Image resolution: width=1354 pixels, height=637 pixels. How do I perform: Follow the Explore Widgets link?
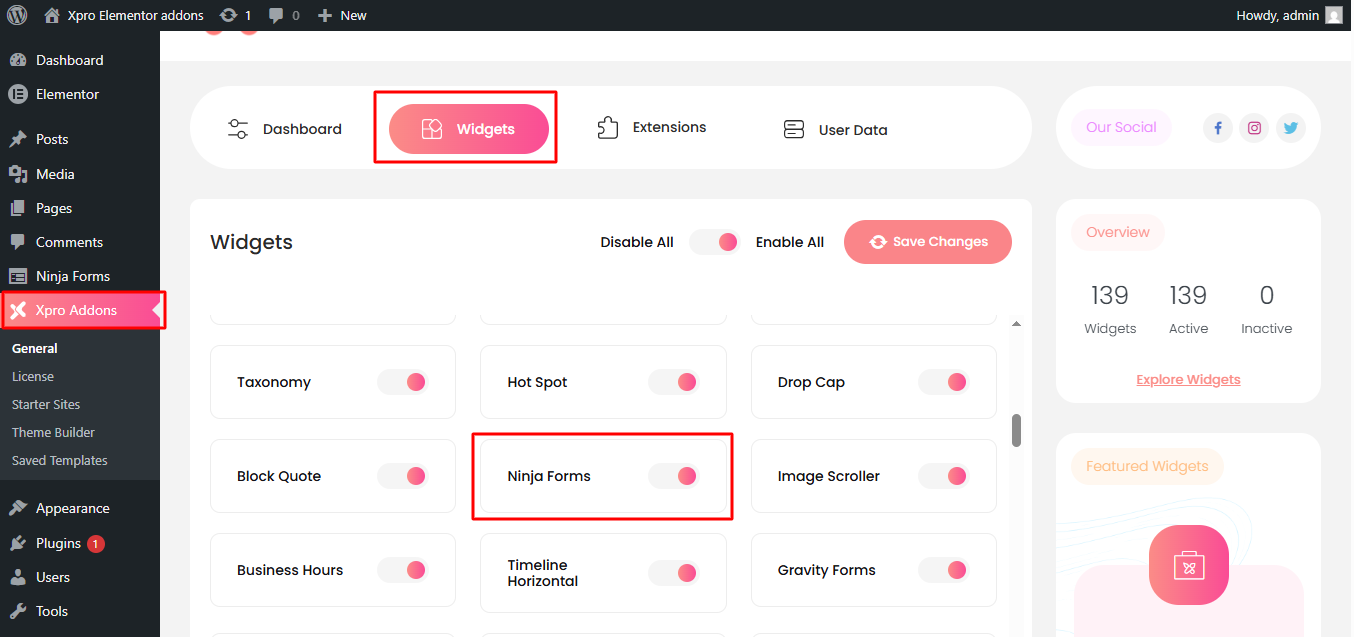pyautogui.click(x=1188, y=380)
